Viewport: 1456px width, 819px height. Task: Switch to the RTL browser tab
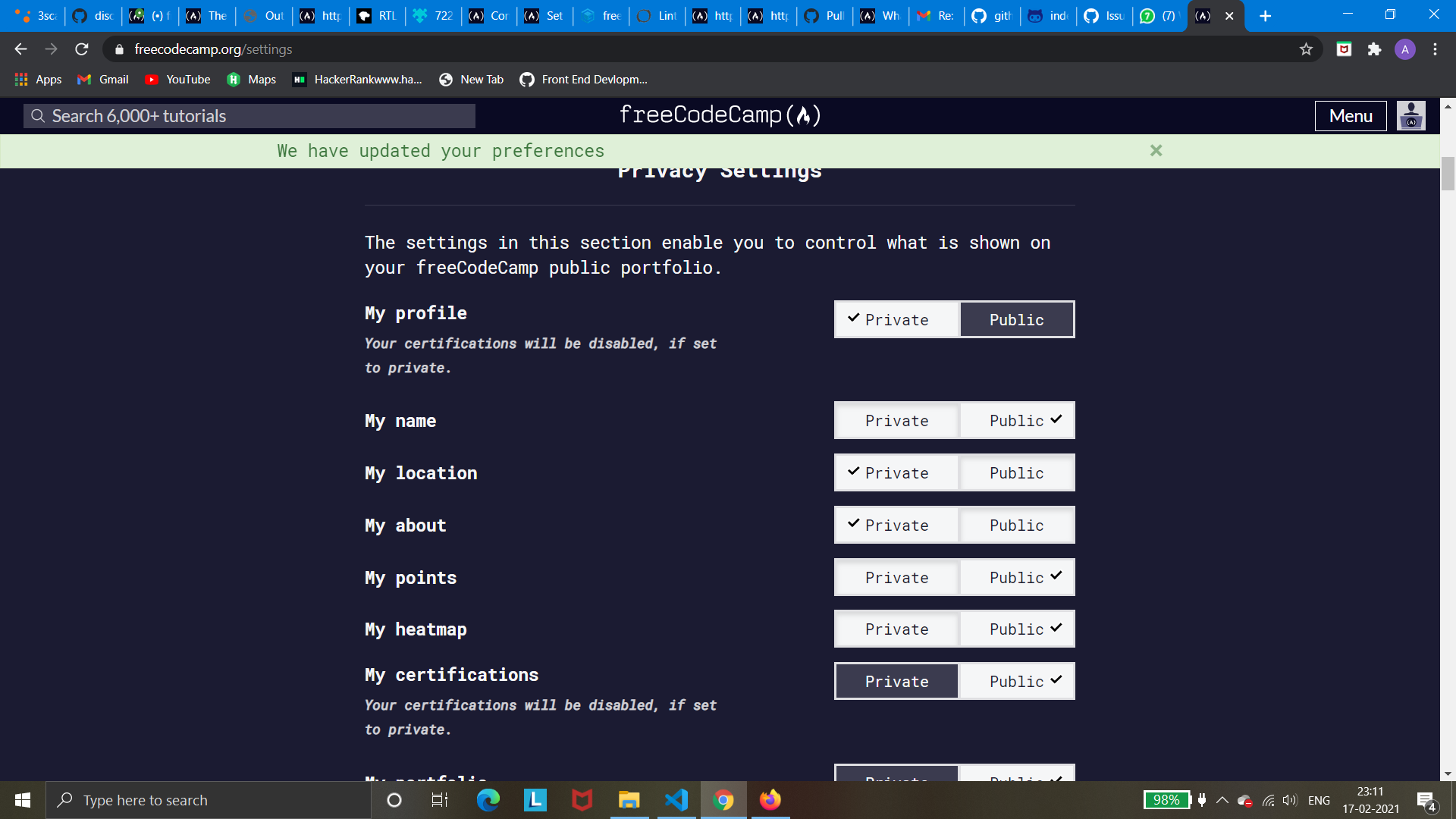pos(377,15)
